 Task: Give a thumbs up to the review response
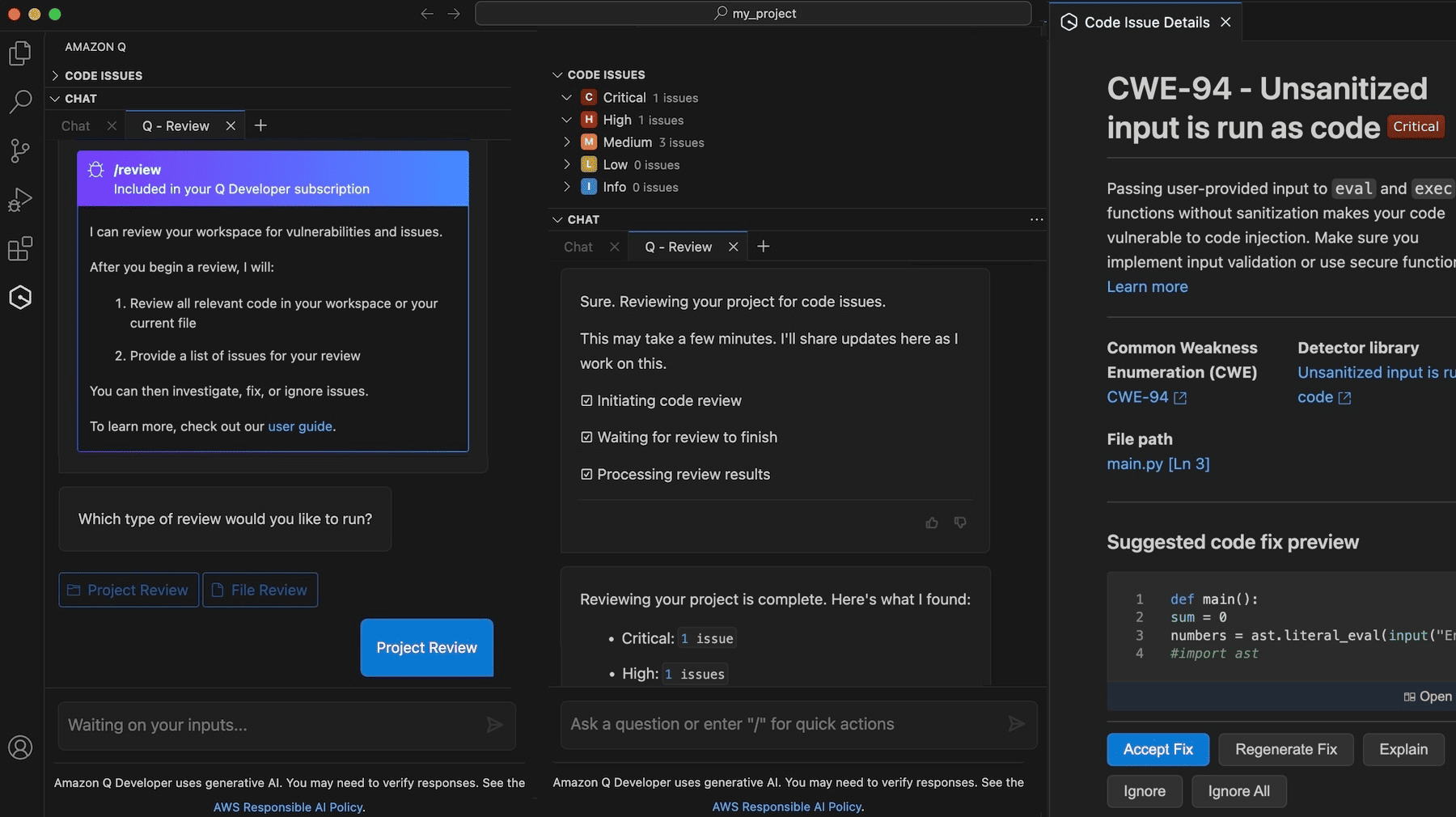coord(932,523)
